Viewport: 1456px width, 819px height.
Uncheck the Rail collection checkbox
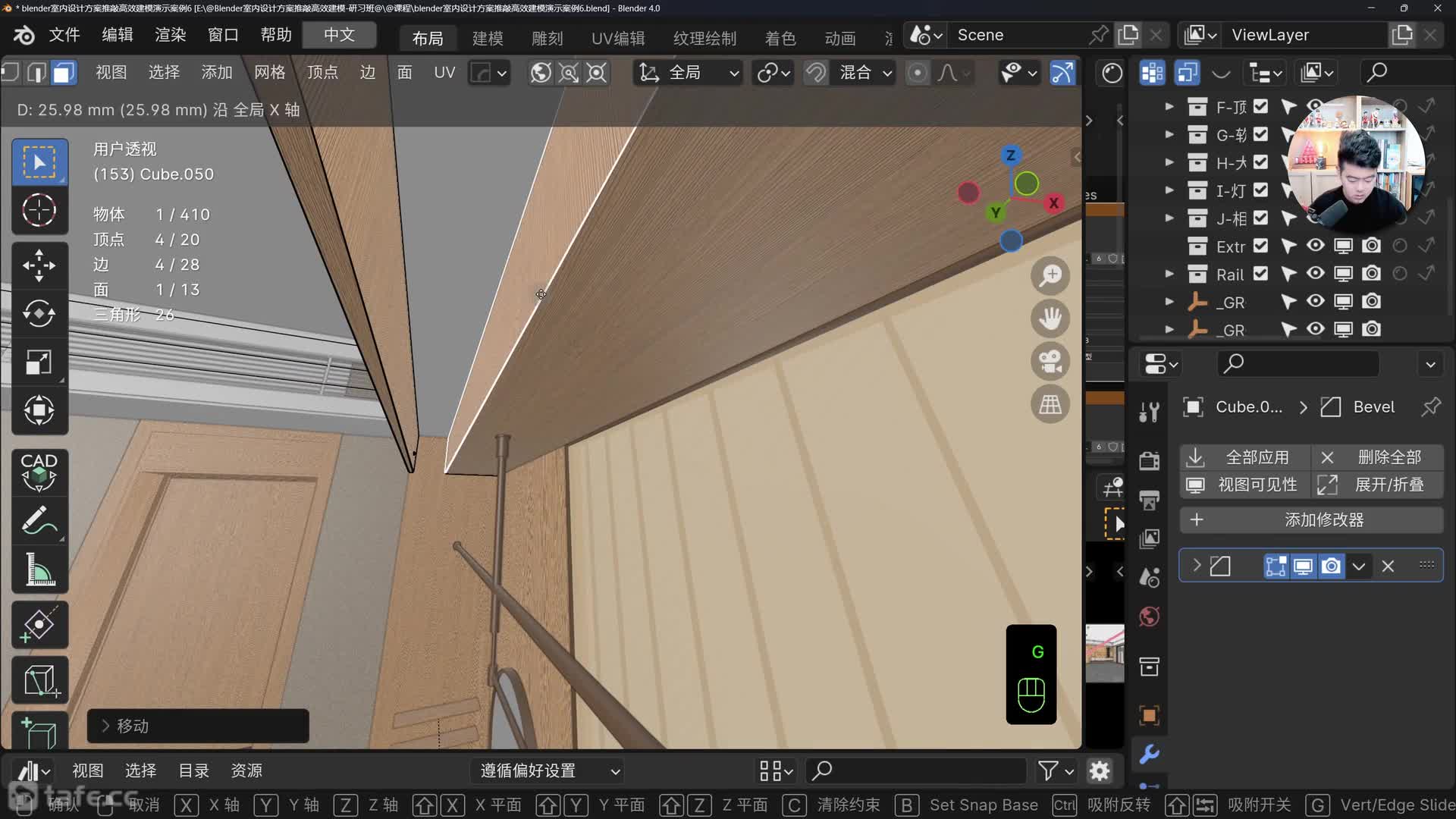point(1260,274)
